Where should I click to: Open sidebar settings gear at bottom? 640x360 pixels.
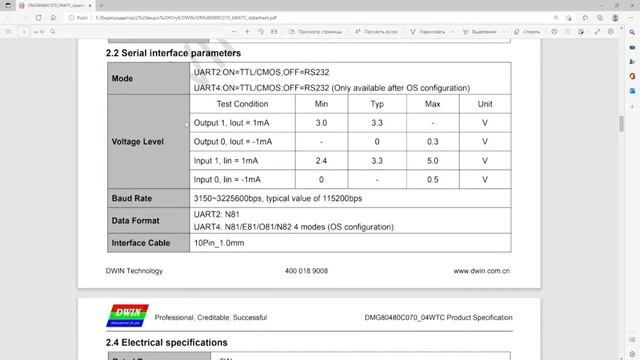tap(632, 354)
